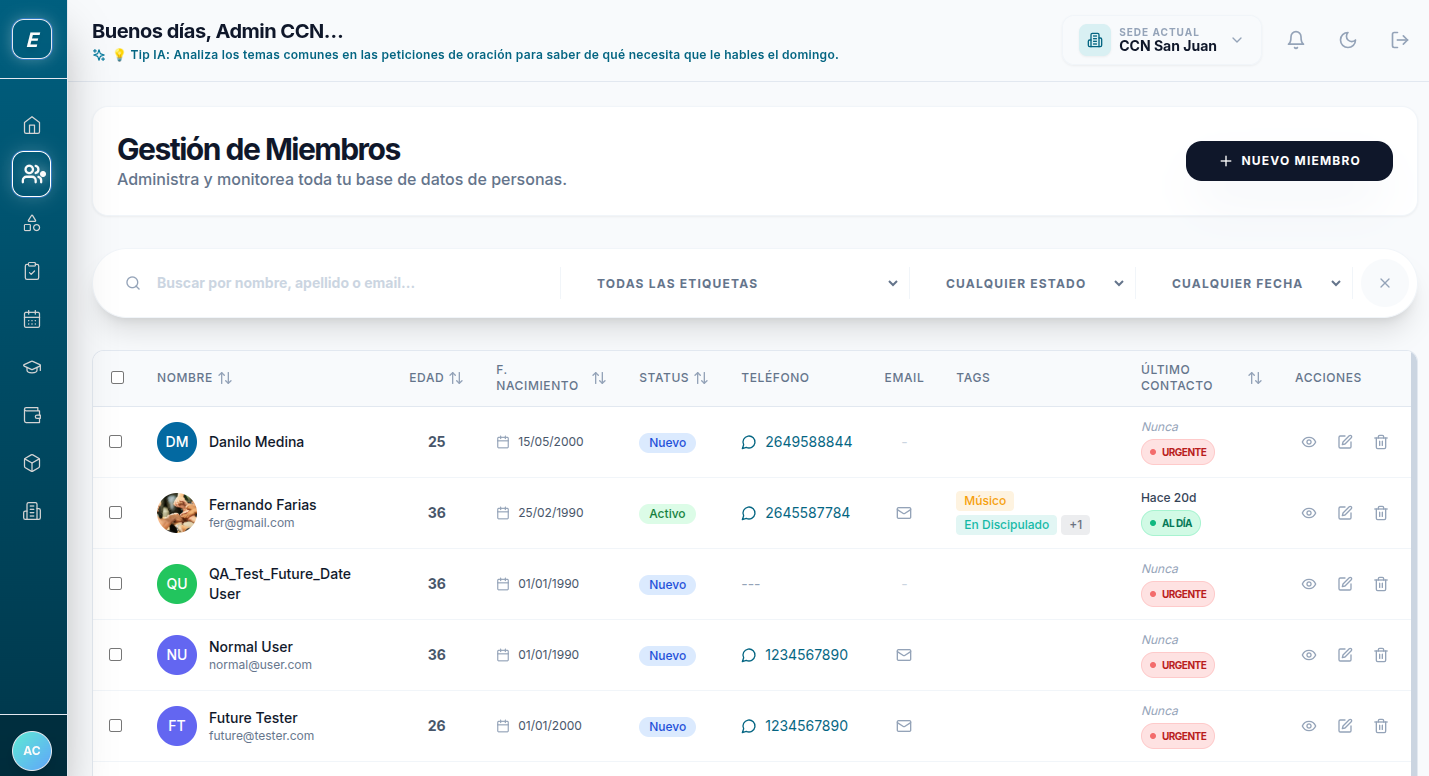View Future Tester details via the eye icon
Screen dimensions: 1429x776
coord(1309,726)
